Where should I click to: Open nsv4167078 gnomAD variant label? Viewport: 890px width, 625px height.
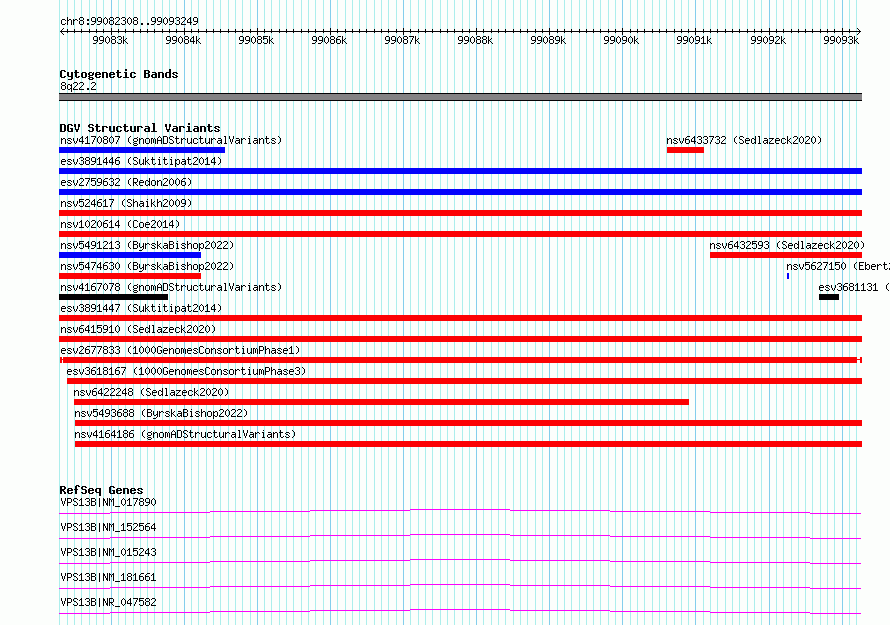click(171, 287)
